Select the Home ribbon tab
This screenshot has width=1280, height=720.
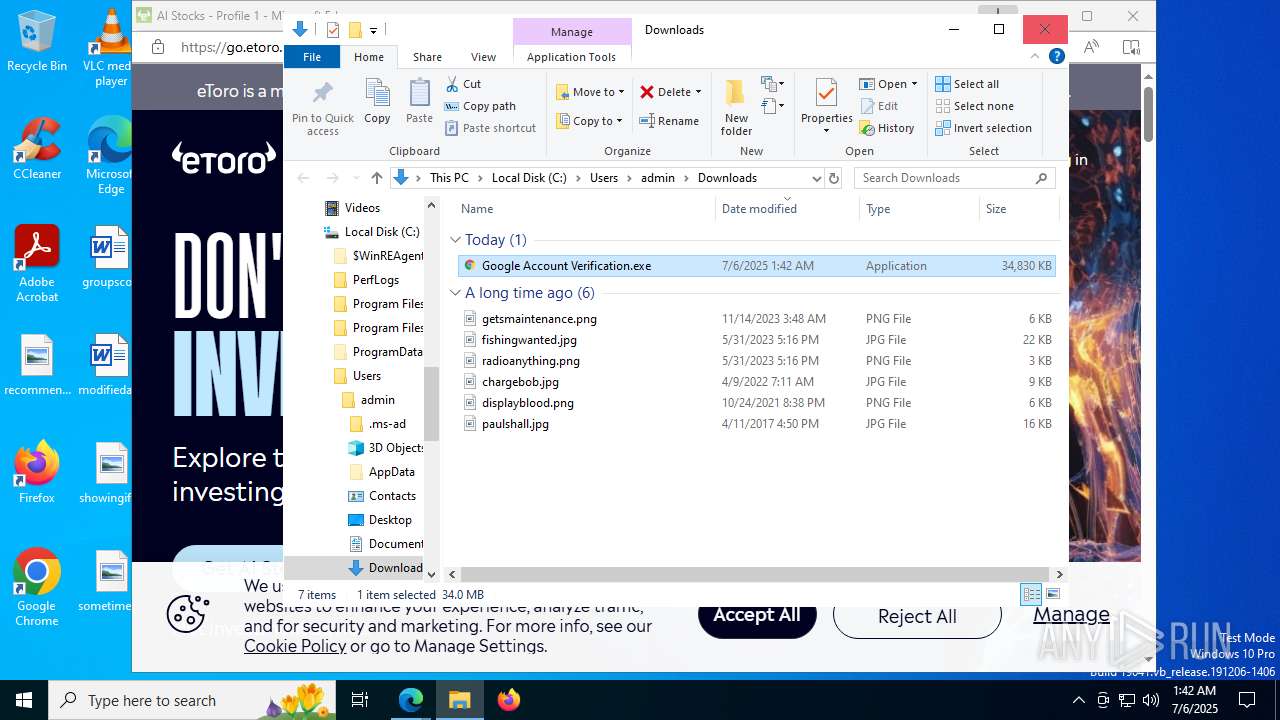[368, 57]
